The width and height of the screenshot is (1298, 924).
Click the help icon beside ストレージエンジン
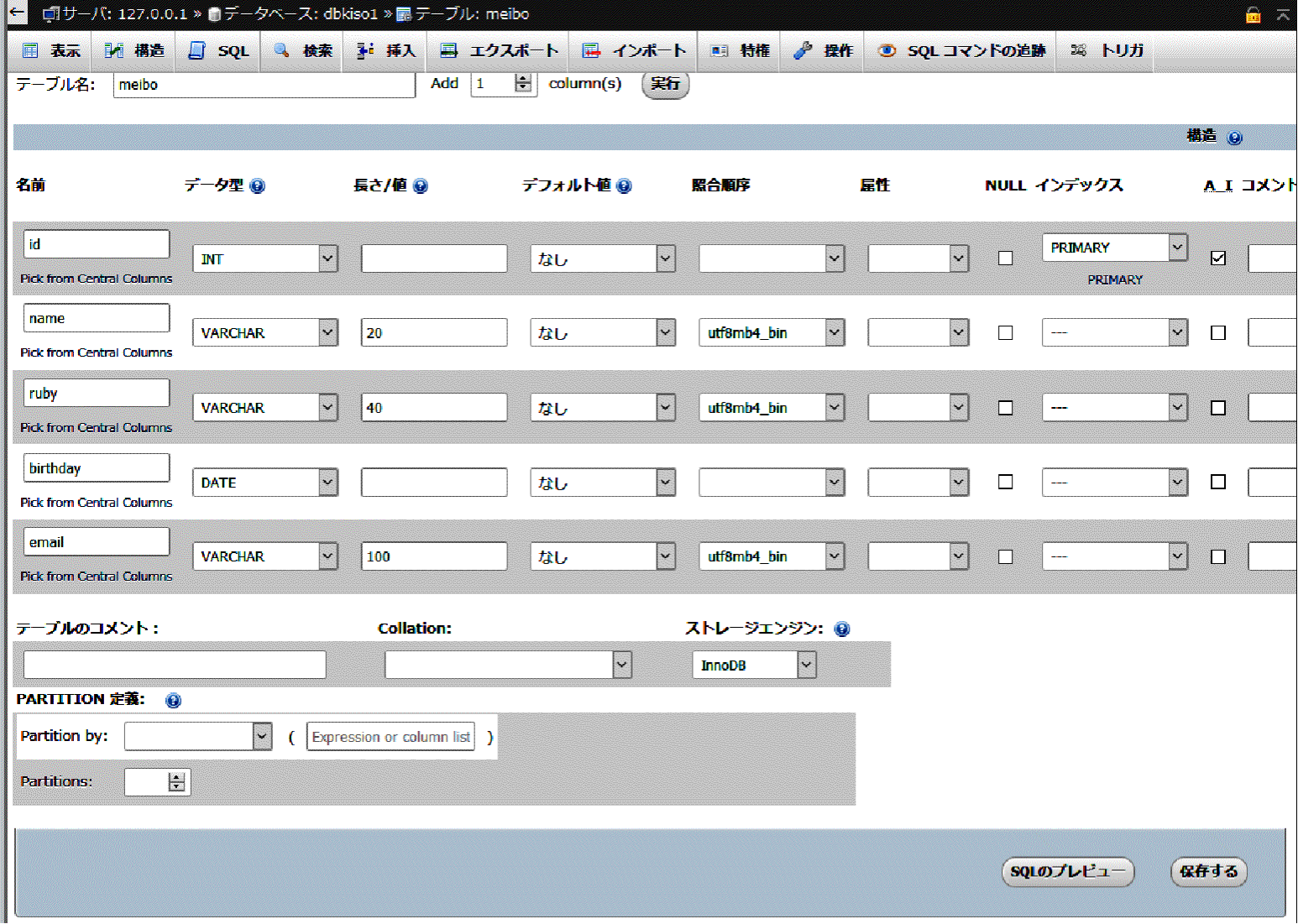842,629
